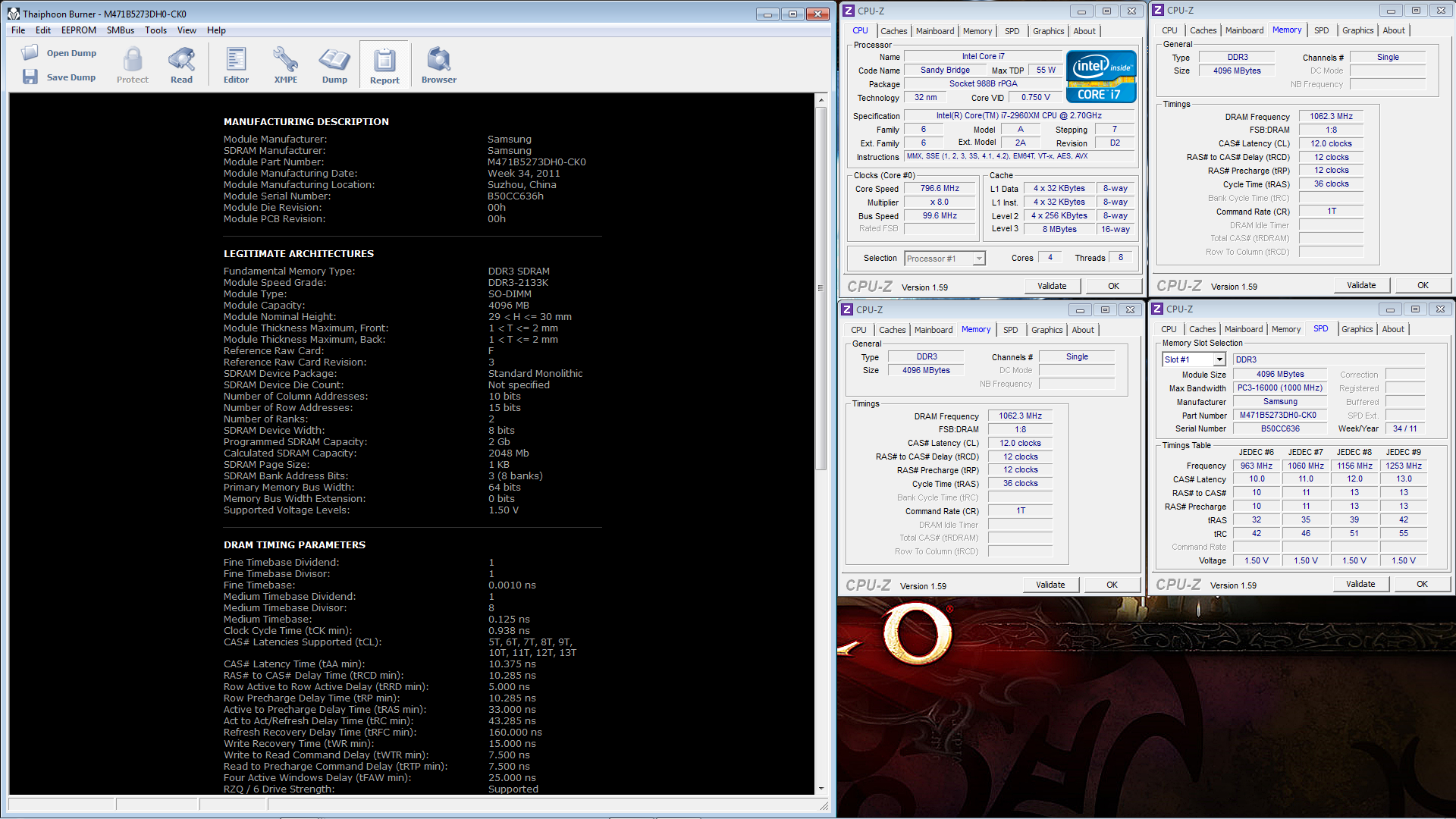Click CAS# Latency 12.0 clocks in bottom-left window
1456x819 pixels.
pyautogui.click(x=1020, y=443)
